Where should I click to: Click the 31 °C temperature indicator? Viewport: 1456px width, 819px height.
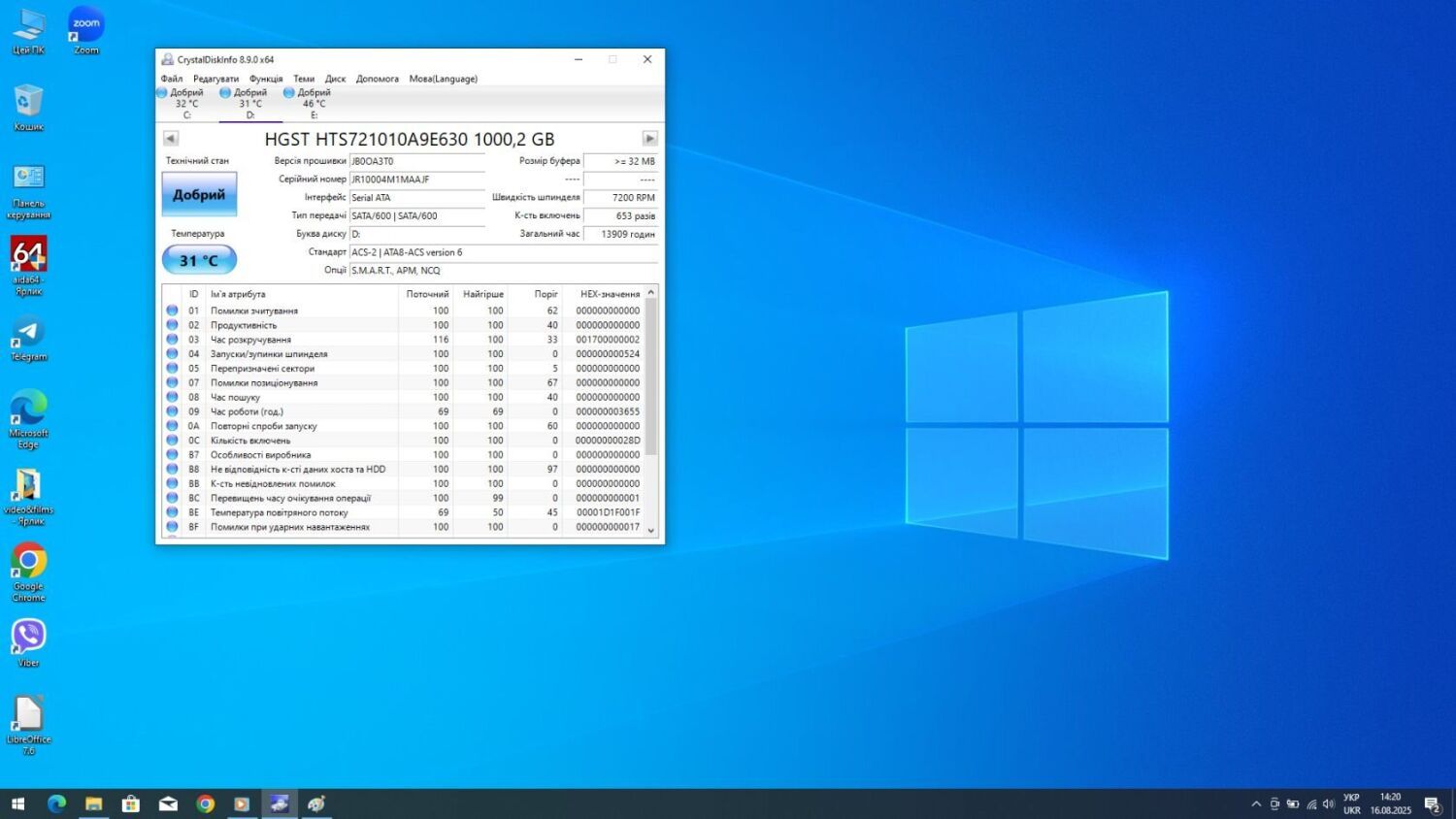(x=199, y=260)
